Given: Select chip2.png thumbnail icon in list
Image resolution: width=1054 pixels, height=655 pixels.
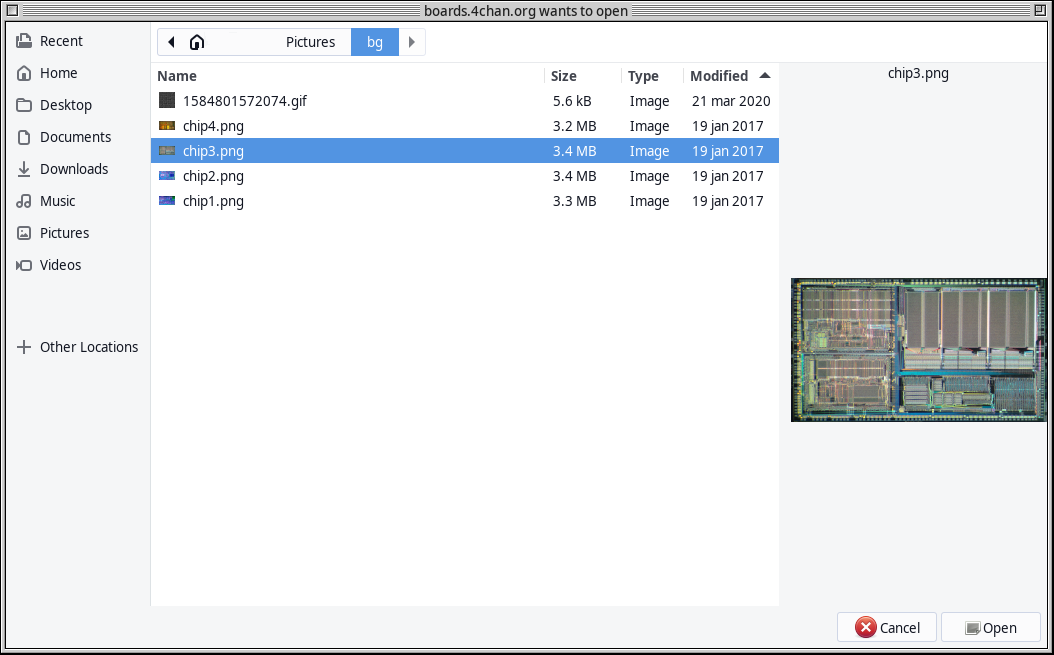Looking at the screenshot, I should pyautogui.click(x=167, y=176).
